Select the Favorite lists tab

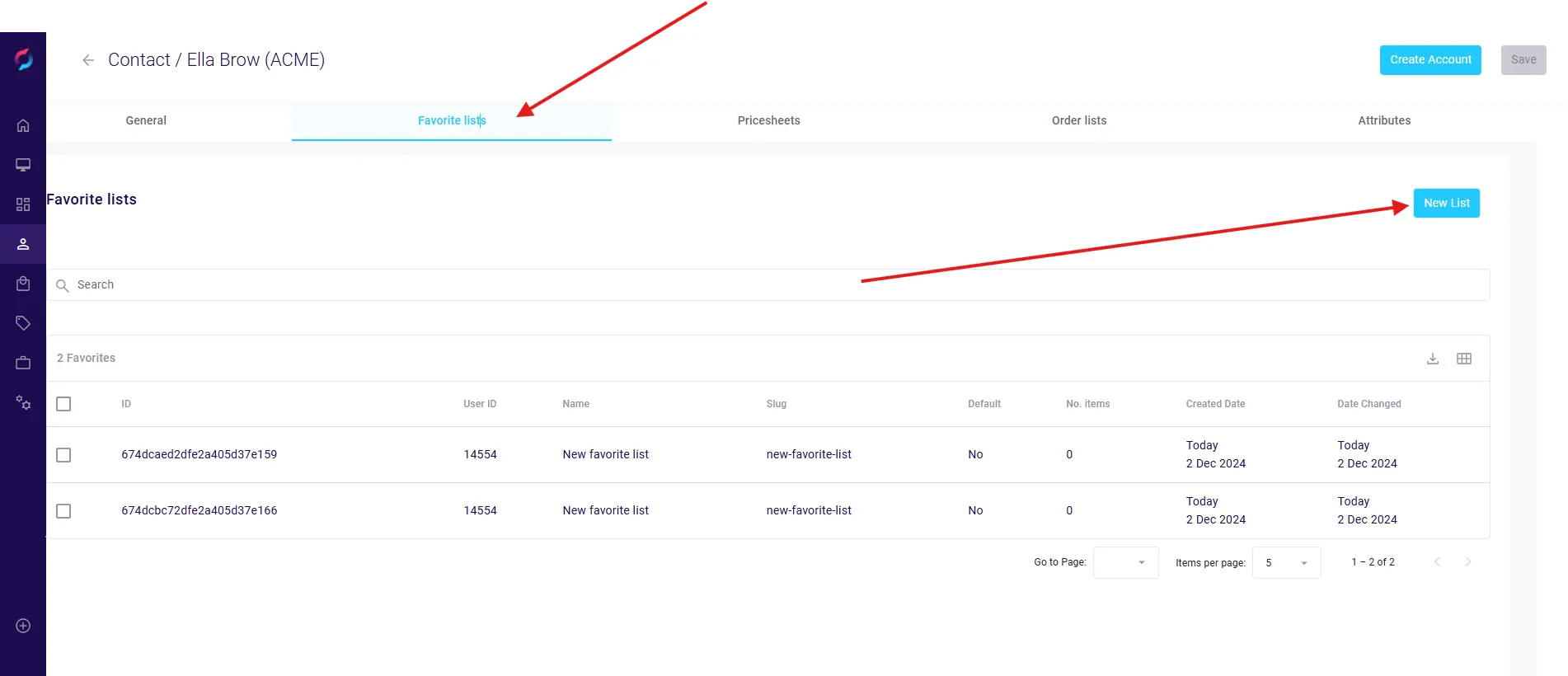click(x=452, y=120)
